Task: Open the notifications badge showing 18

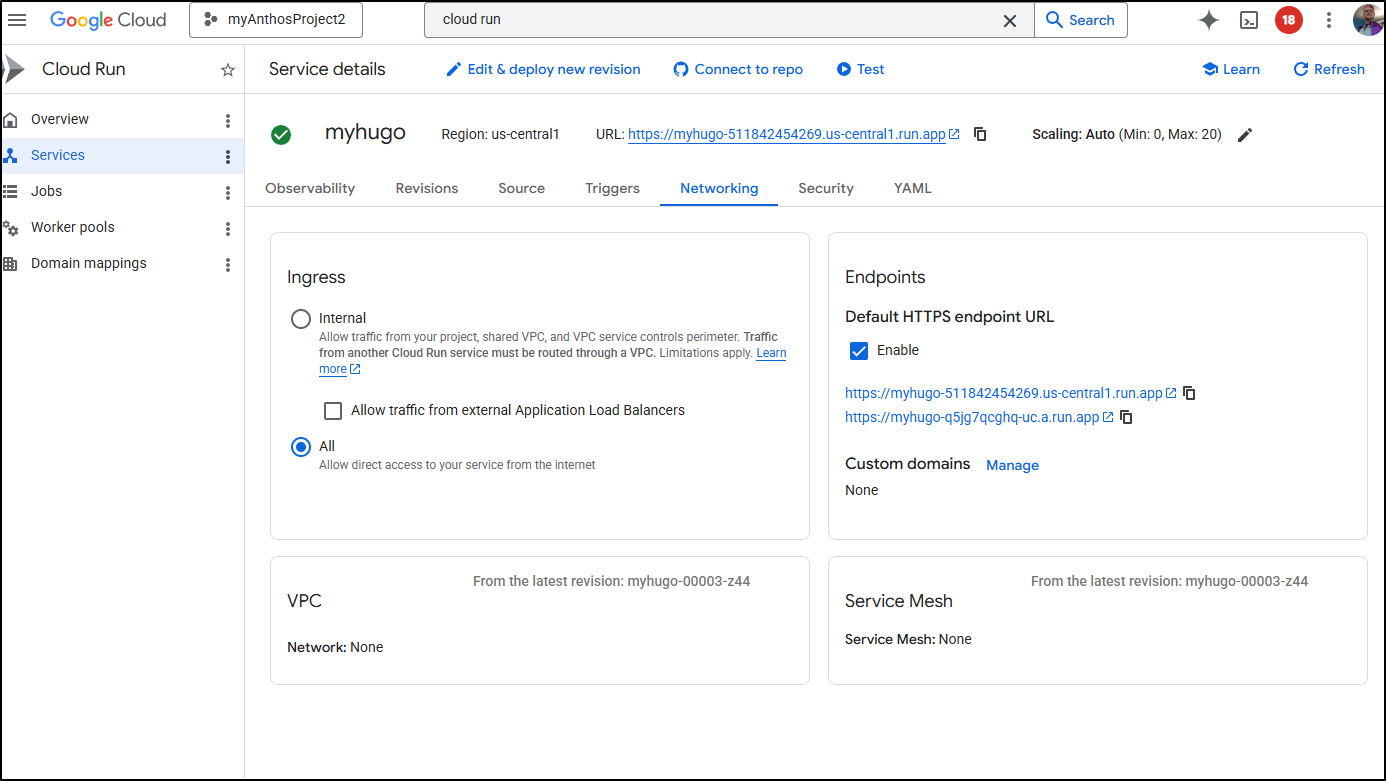Action: pos(1288,20)
